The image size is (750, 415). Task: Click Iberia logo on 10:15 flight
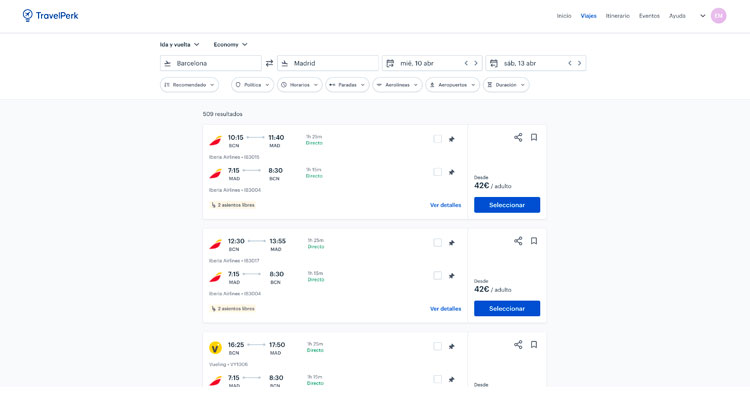pyautogui.click(x=216, y=141)
